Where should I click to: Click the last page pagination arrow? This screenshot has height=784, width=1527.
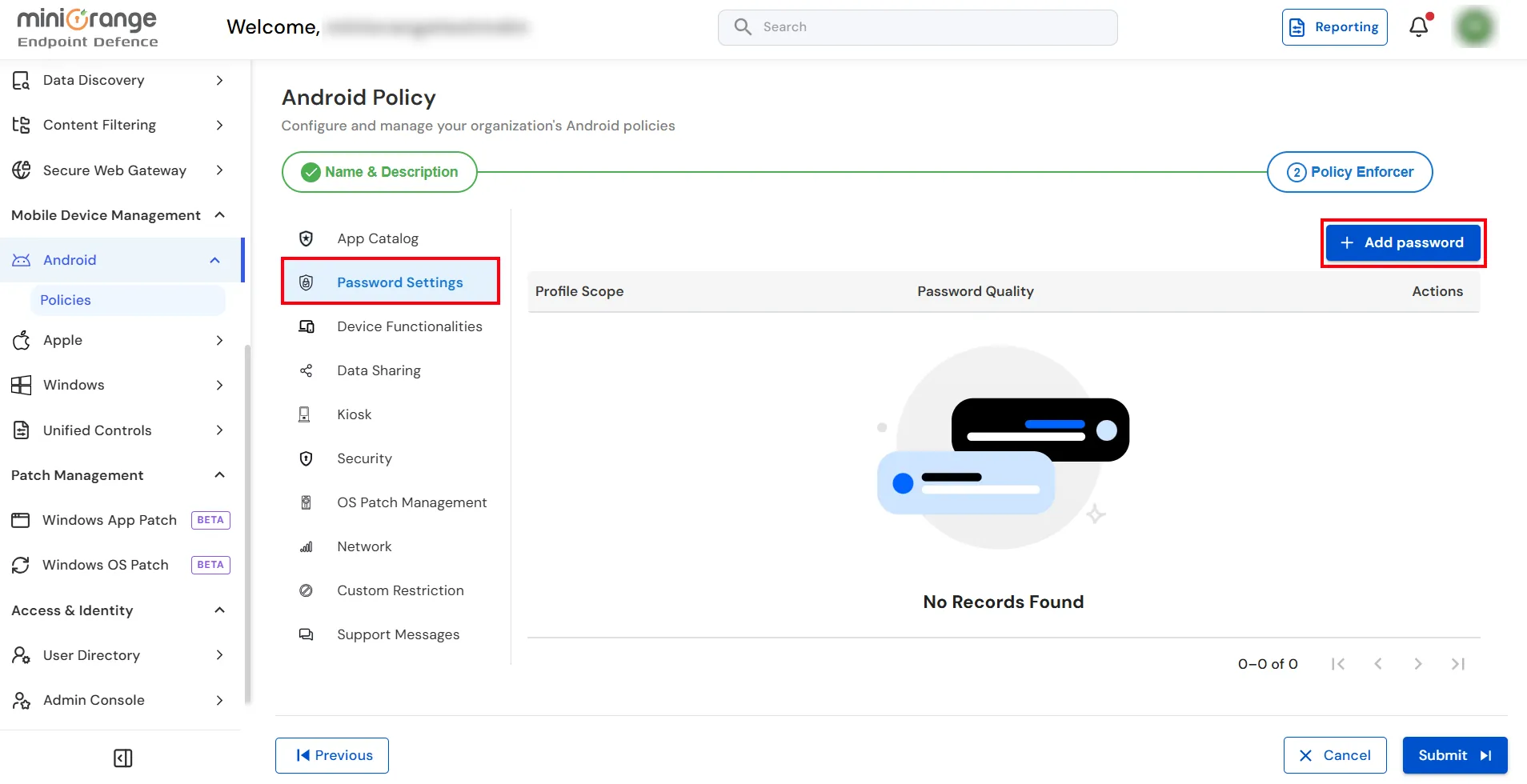pos(1458,664)
